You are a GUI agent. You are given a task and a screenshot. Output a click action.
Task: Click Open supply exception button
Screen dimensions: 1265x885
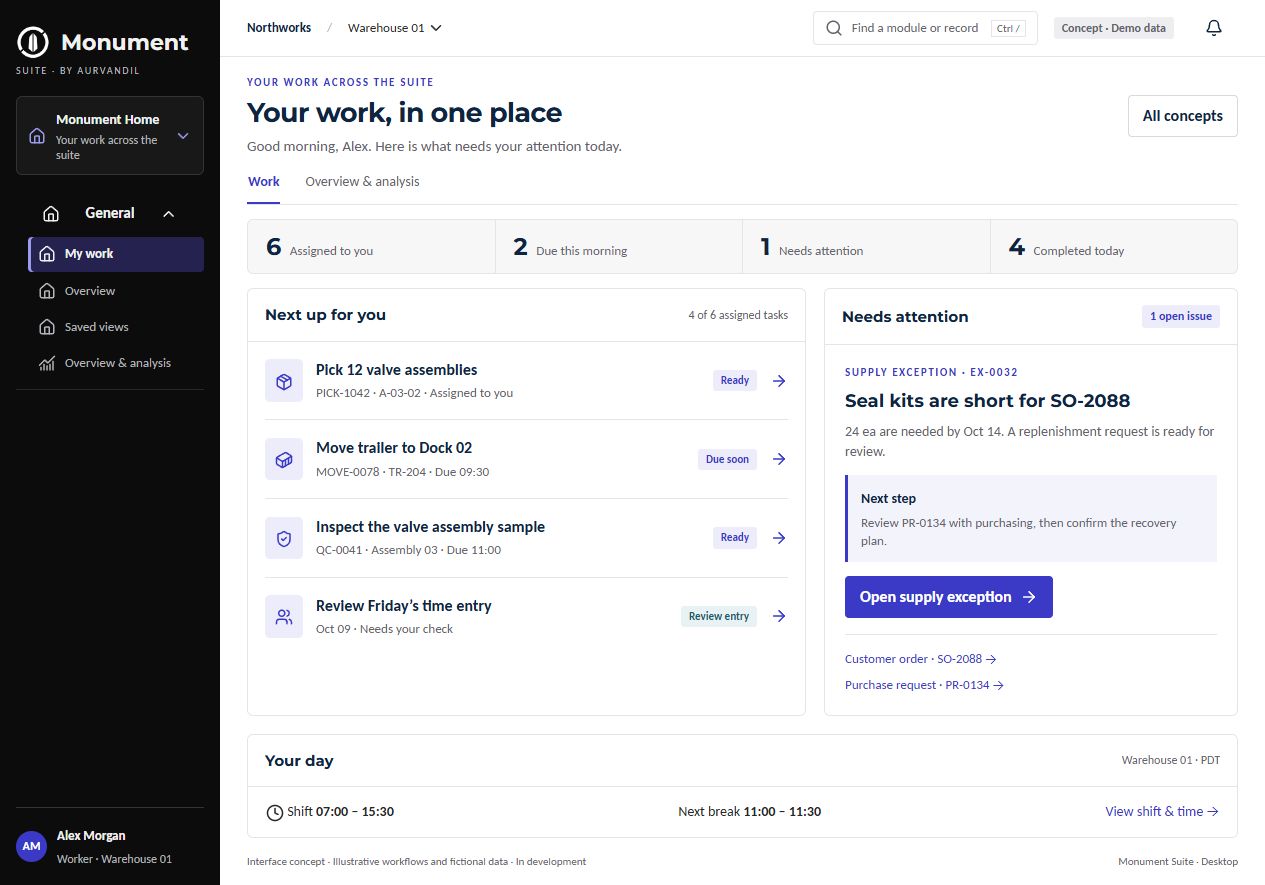(x=949, y=597)
